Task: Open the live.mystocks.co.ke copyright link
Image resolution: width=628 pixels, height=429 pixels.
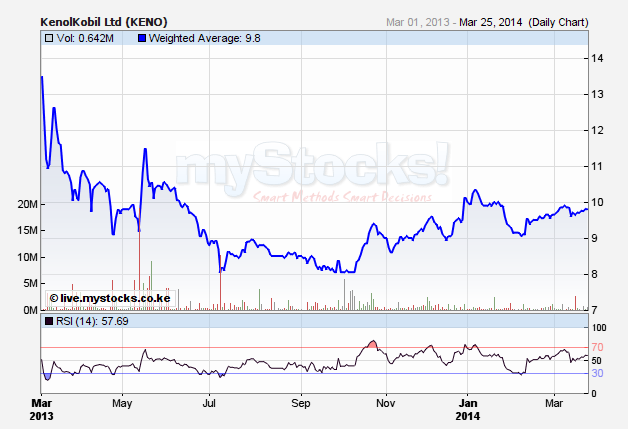Action: (108, 298)
